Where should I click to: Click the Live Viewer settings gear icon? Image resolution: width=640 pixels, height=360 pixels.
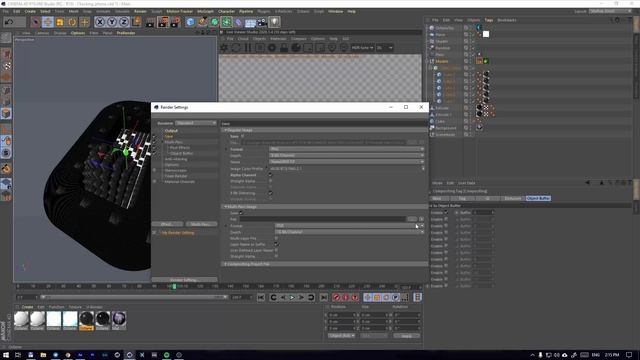pyautogui.click(x=224, y=48)
